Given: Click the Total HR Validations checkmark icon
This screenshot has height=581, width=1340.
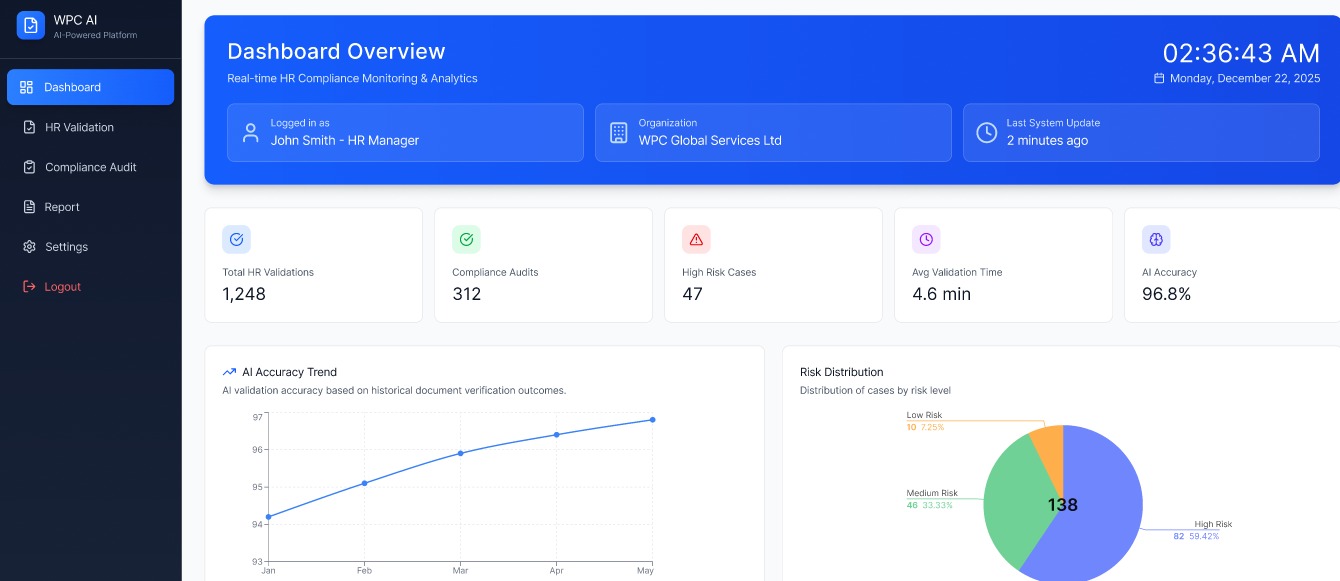Looking at the screenshot, I should click(x=236, y=239).
